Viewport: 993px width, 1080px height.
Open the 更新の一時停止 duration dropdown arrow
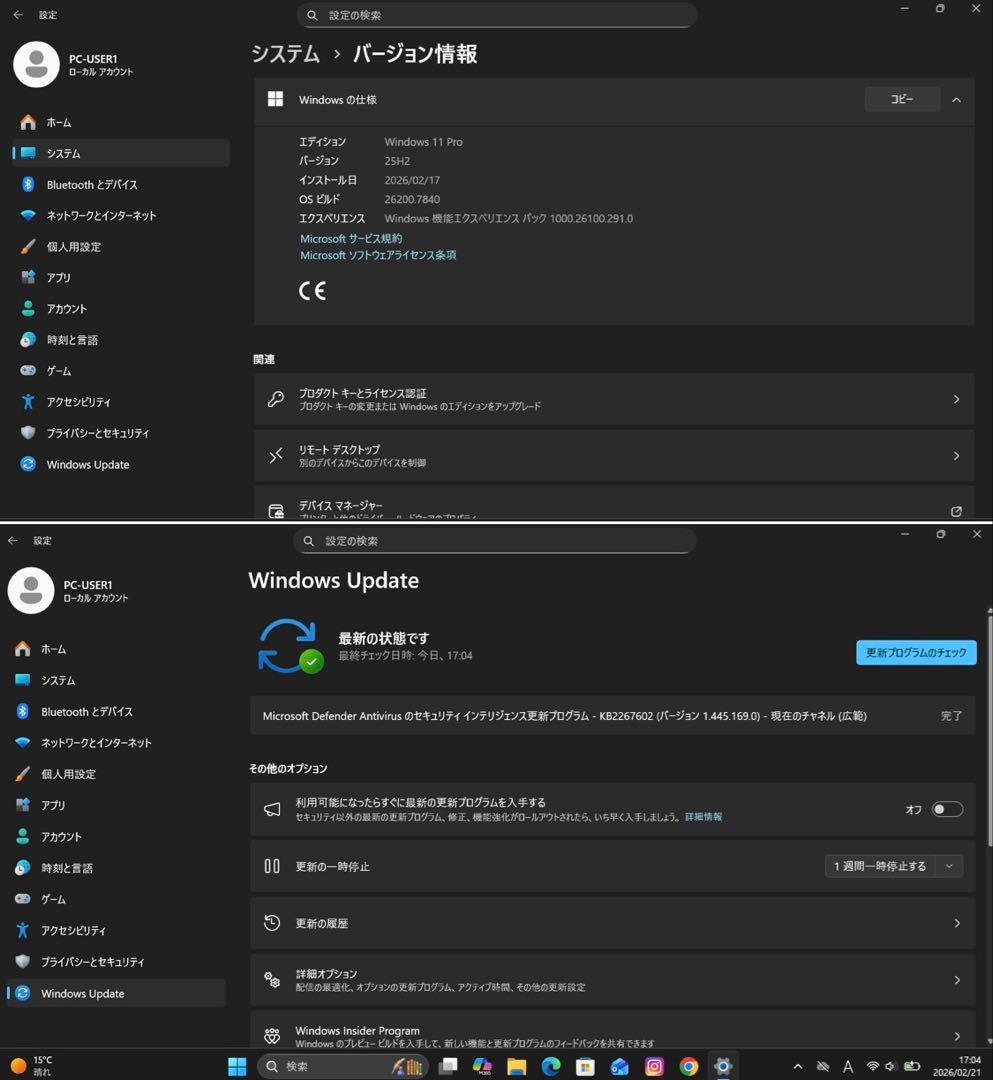[x=949, y=866]
